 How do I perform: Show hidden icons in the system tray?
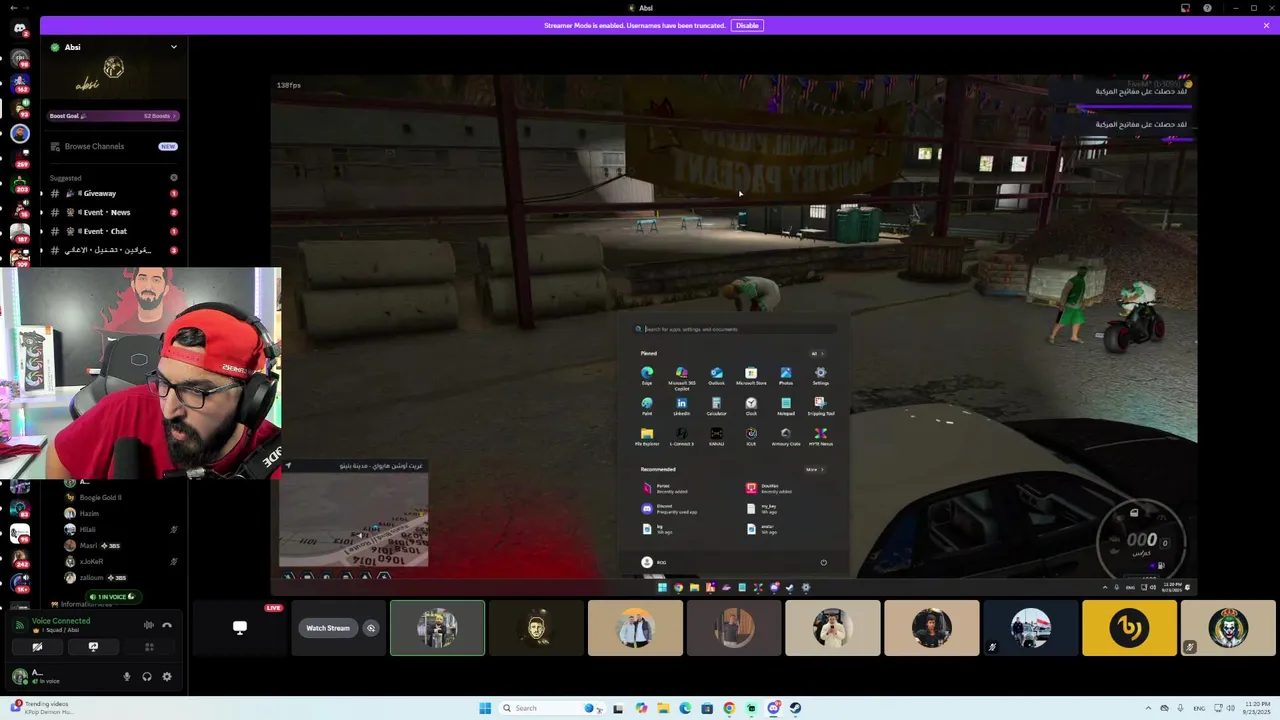point(1148,708)
